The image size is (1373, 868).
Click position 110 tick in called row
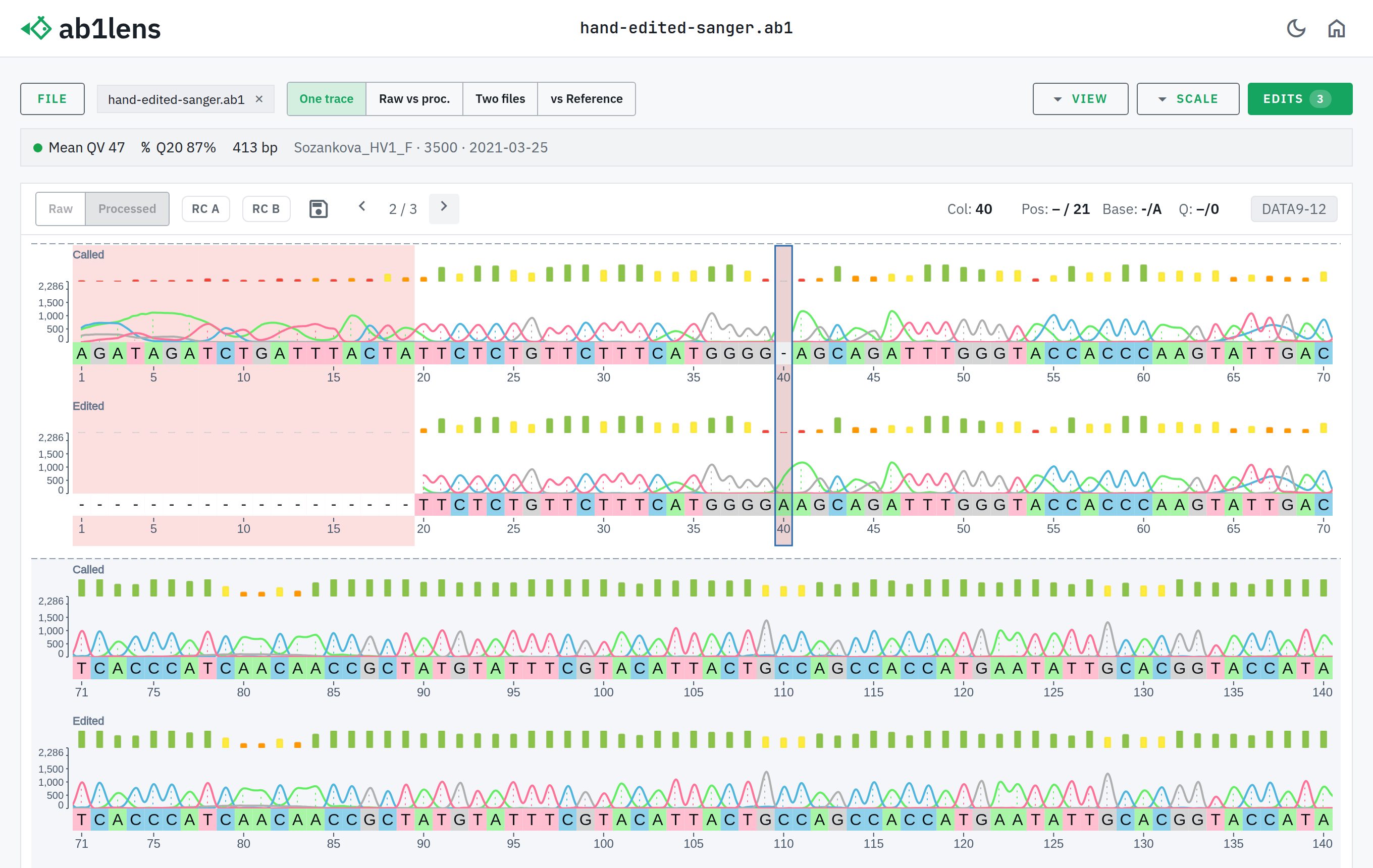783,691
